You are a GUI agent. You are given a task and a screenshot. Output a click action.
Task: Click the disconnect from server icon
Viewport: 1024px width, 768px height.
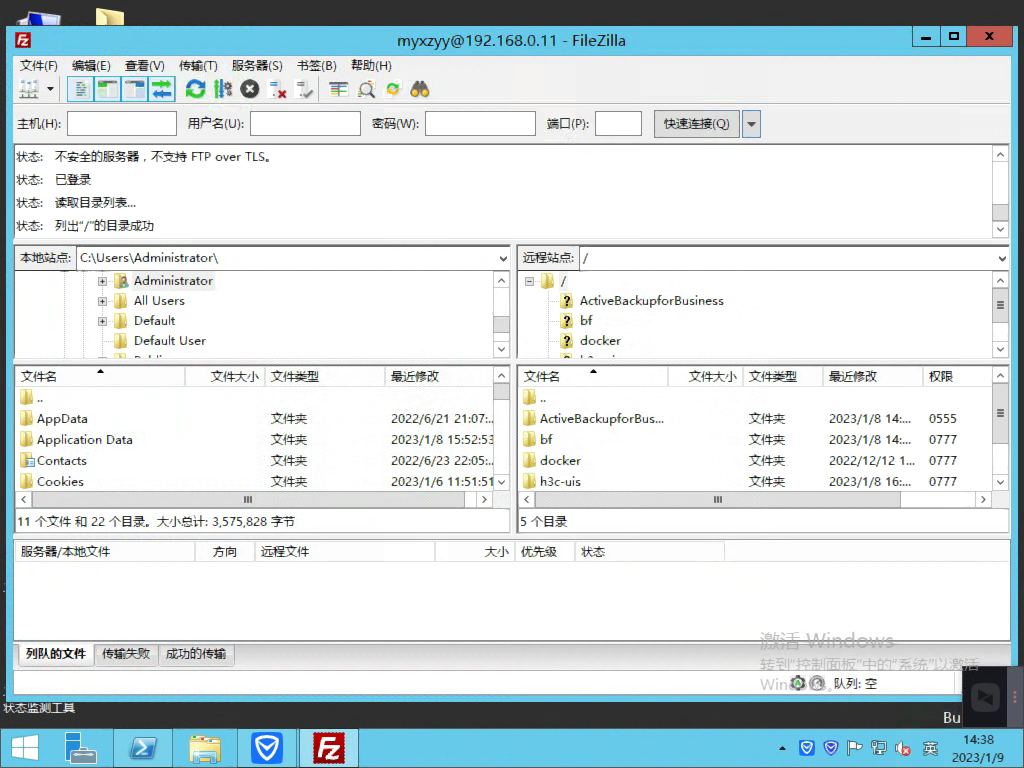coord(278,89)
